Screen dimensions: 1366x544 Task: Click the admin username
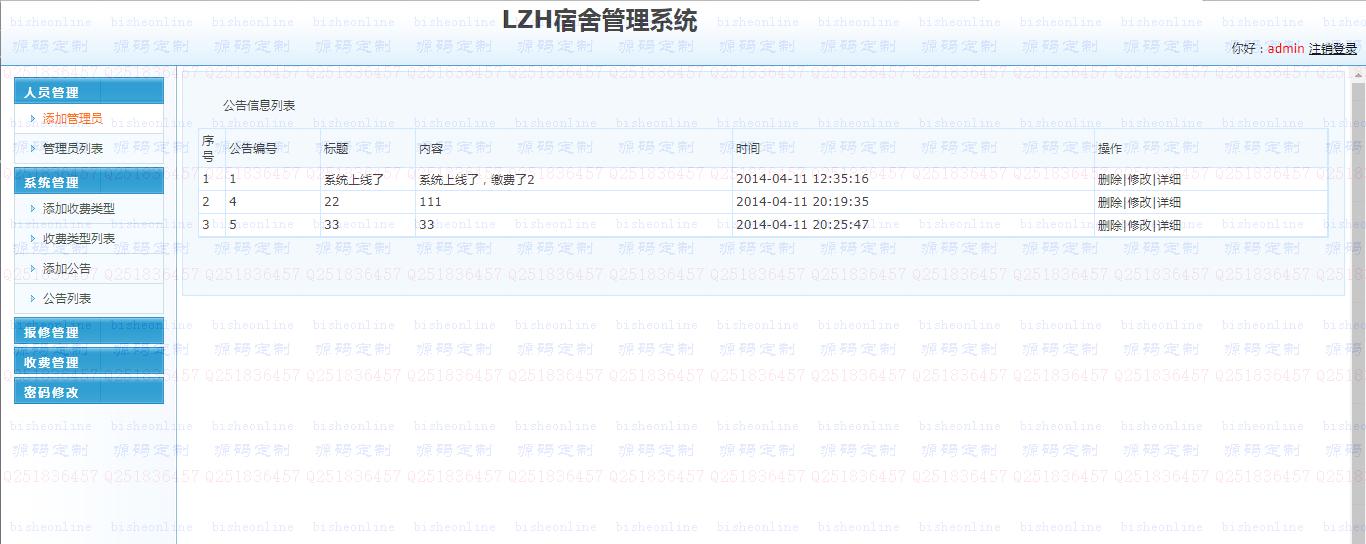1286,49
